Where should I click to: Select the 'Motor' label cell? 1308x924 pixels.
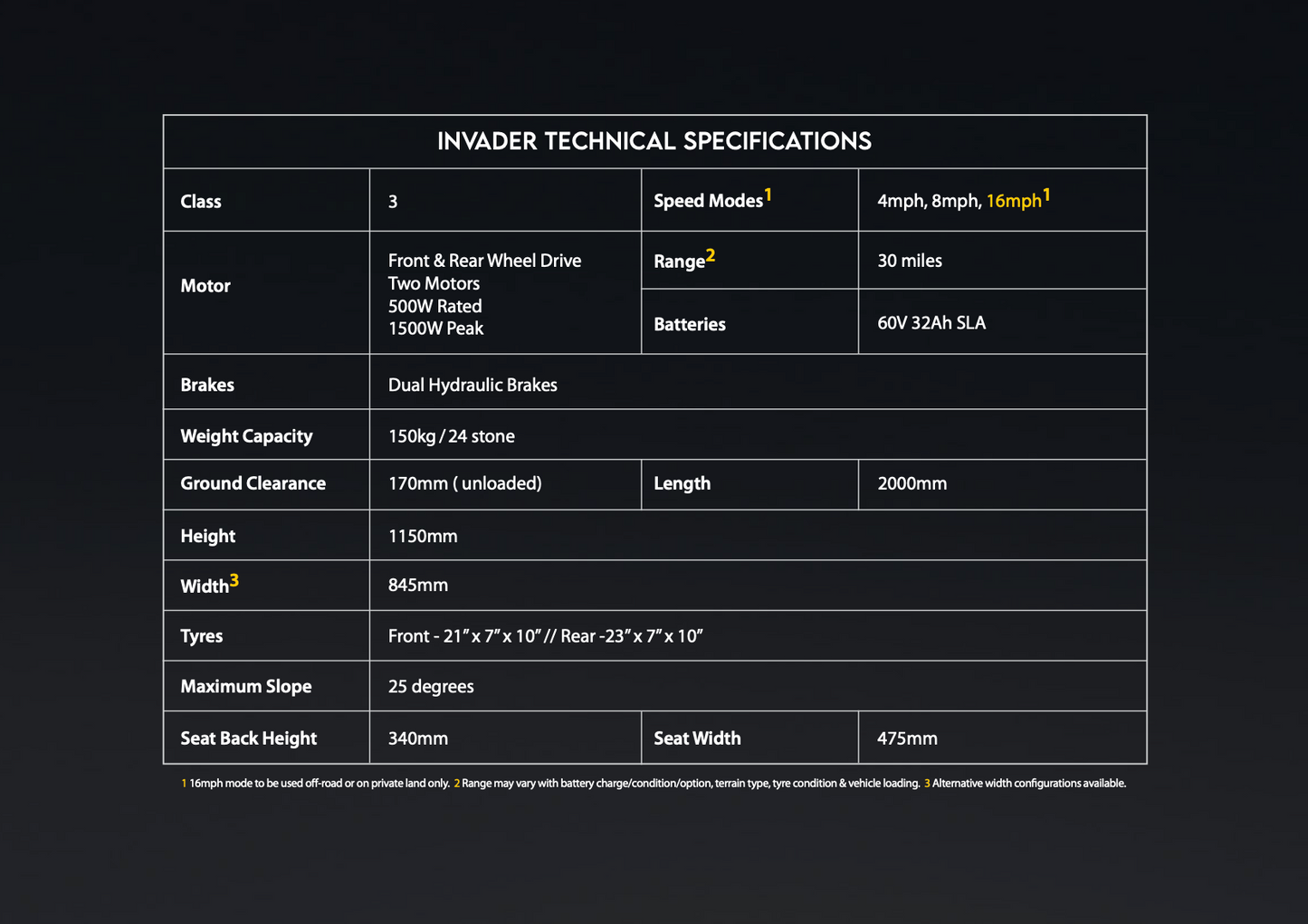coord(266,292)
